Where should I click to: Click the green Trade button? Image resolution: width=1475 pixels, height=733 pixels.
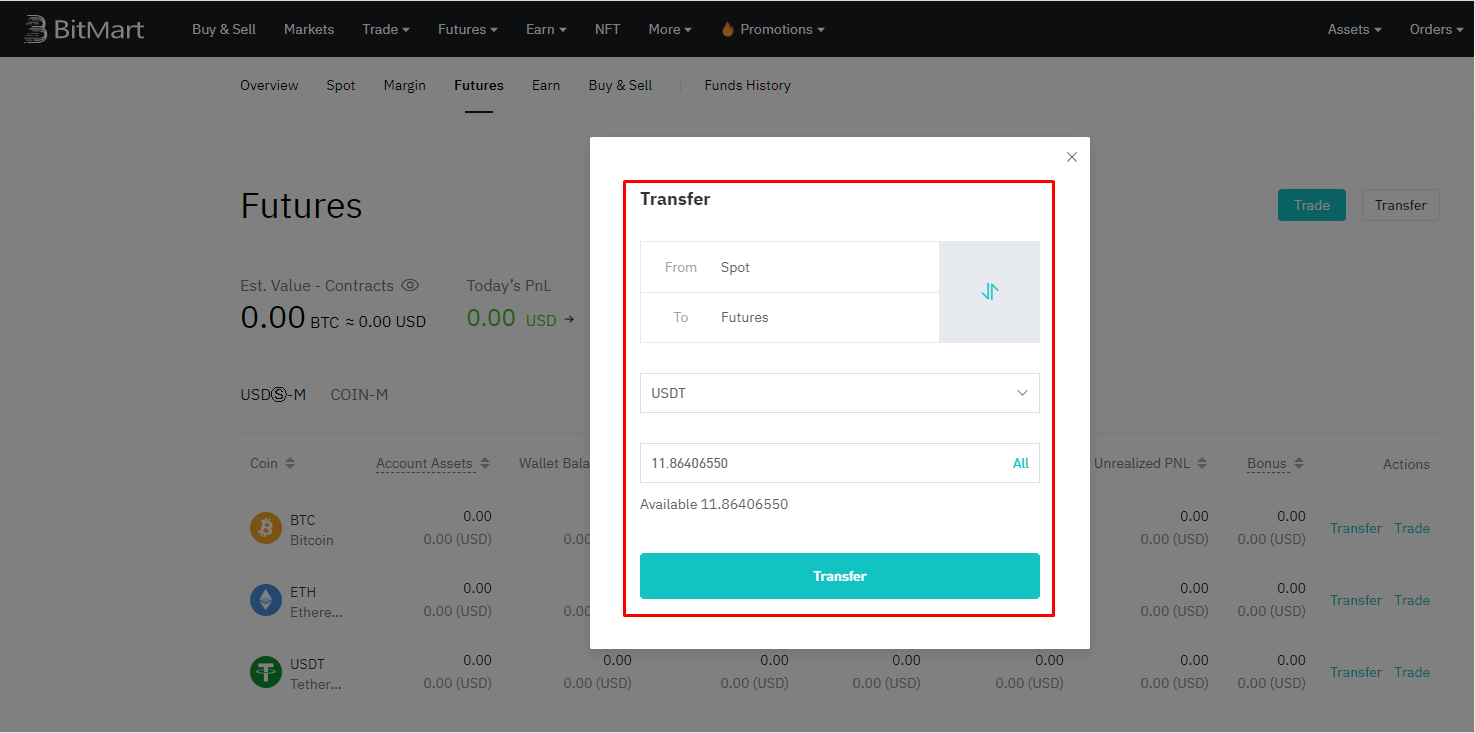pos(1312,205)
